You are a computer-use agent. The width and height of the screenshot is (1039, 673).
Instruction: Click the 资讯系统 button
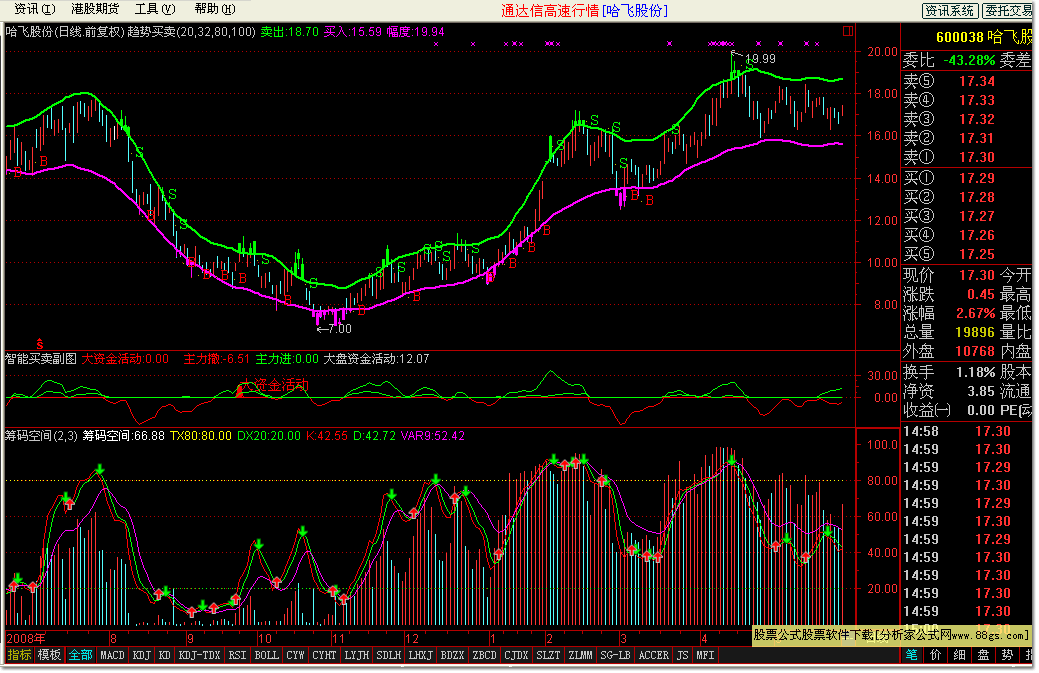click(x=950, y=11)
